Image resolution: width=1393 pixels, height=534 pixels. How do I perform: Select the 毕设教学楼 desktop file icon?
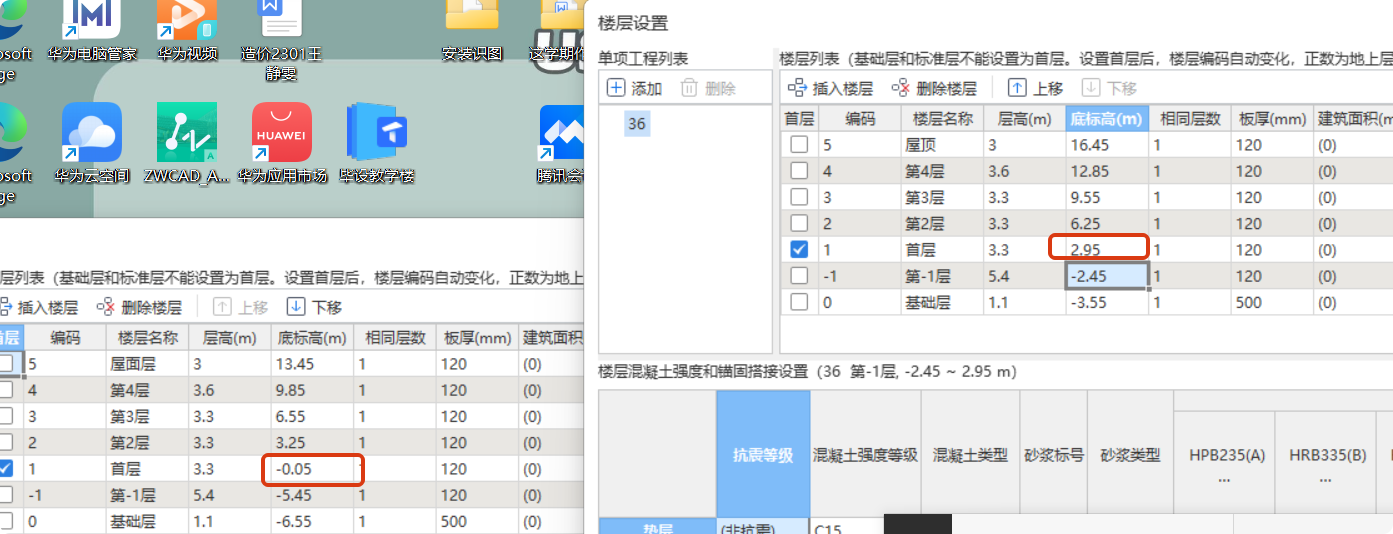pos(377,144)
